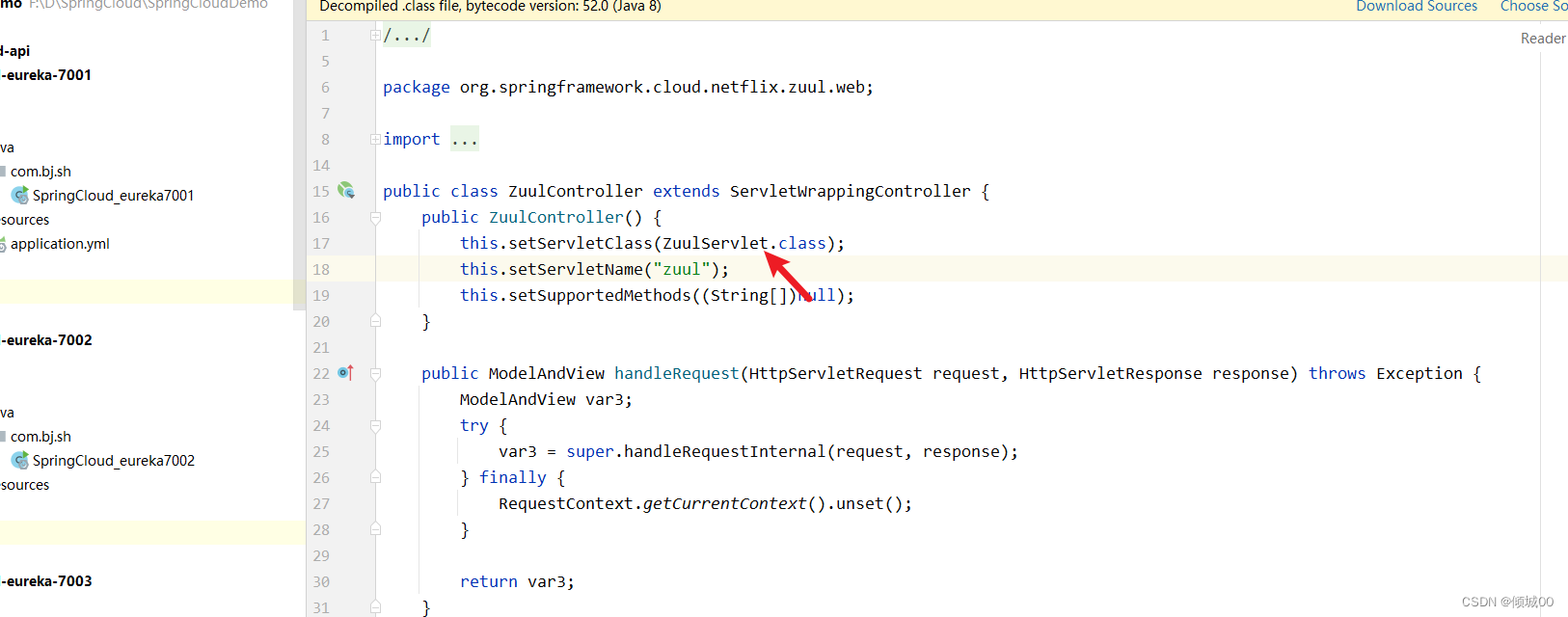Select application.yml in project tree
Image resolution: width=1568 pixels, height=617 pixels.
tap(60, 244)
